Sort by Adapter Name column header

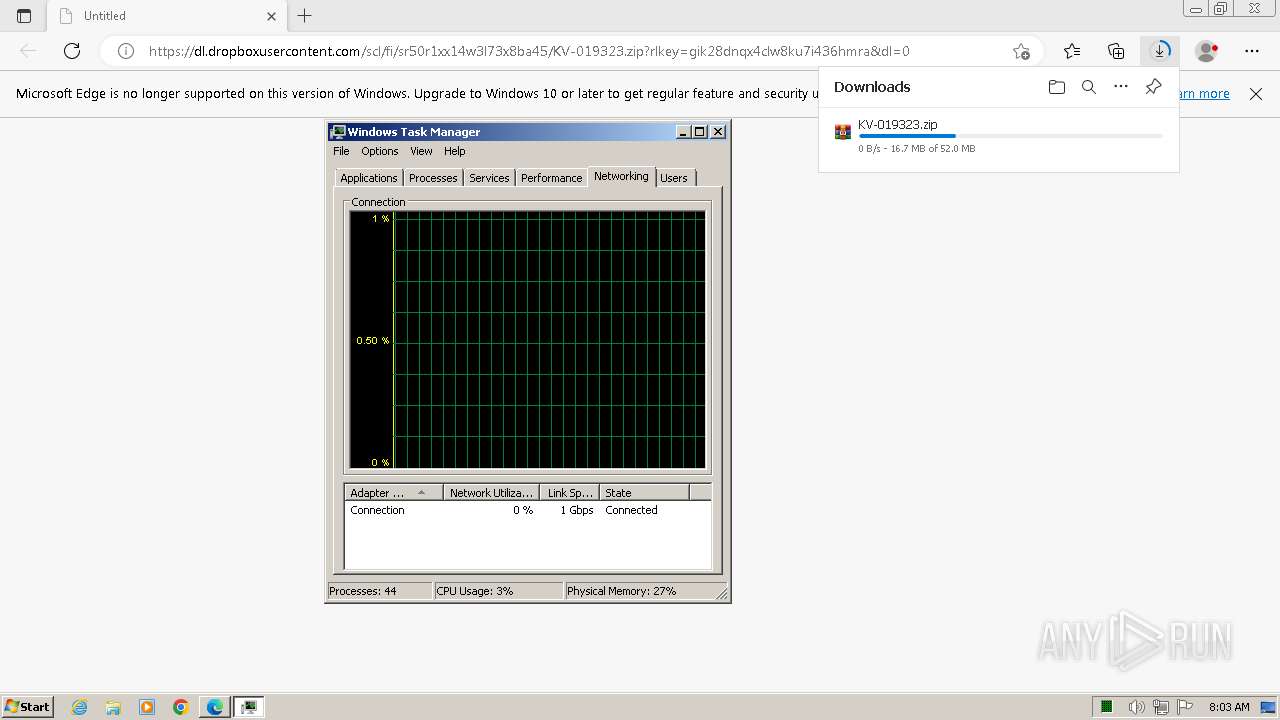394,493
